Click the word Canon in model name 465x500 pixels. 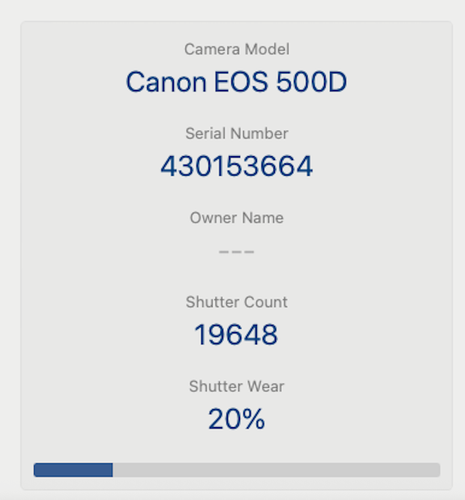tap(166, 82)
